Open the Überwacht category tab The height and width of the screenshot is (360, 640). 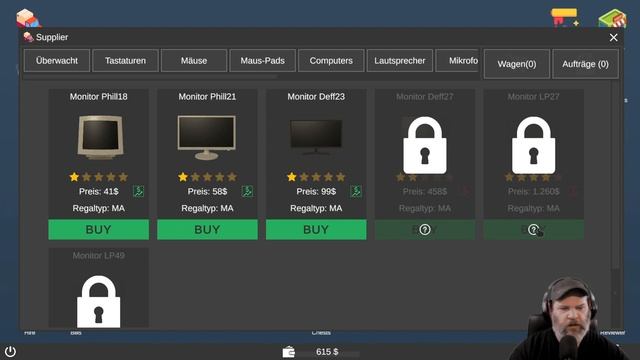pos(57,60)
